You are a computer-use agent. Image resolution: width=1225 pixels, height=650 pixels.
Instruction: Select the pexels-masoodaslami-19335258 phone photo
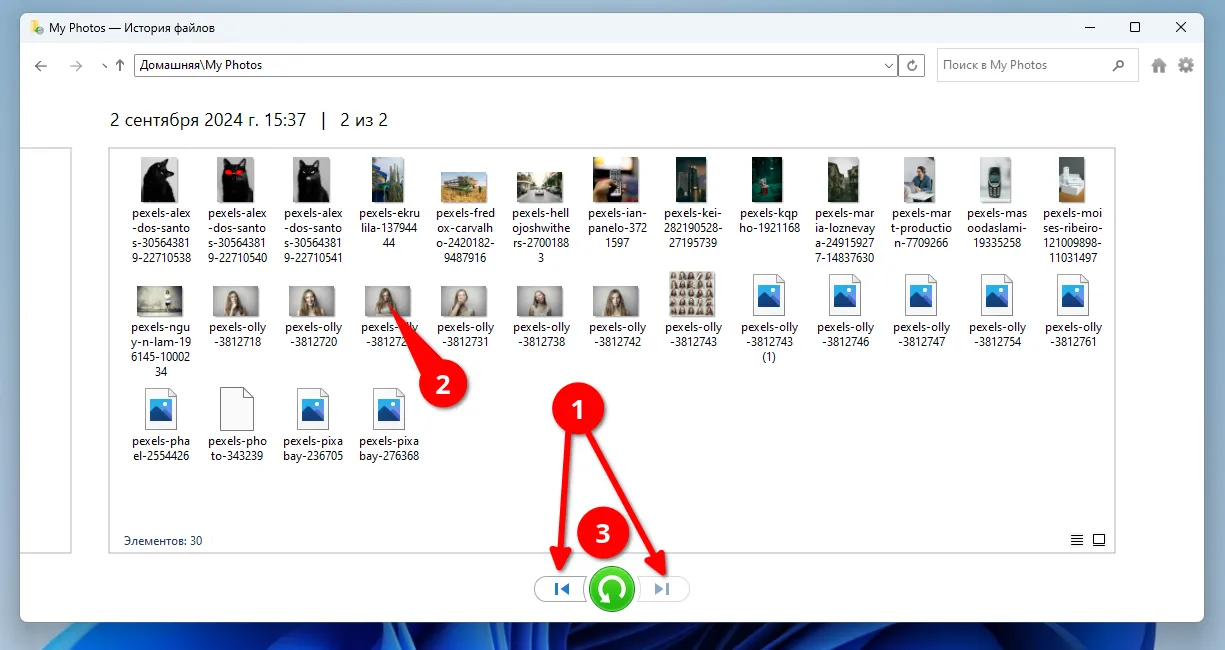995,181
